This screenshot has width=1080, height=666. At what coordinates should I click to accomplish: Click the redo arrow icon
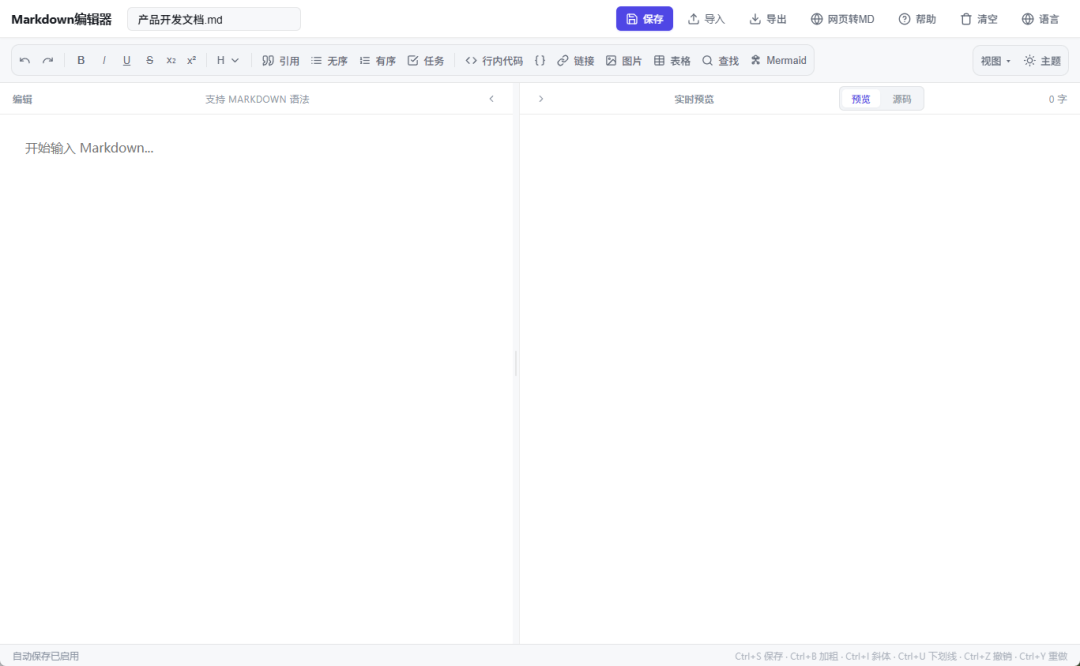48,61
